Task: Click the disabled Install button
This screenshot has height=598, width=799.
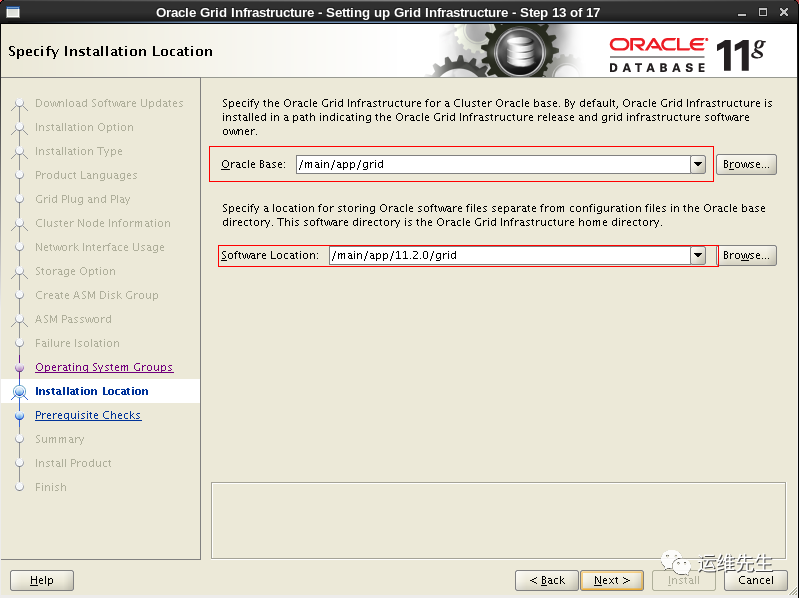Action: [x=683, y=580]
